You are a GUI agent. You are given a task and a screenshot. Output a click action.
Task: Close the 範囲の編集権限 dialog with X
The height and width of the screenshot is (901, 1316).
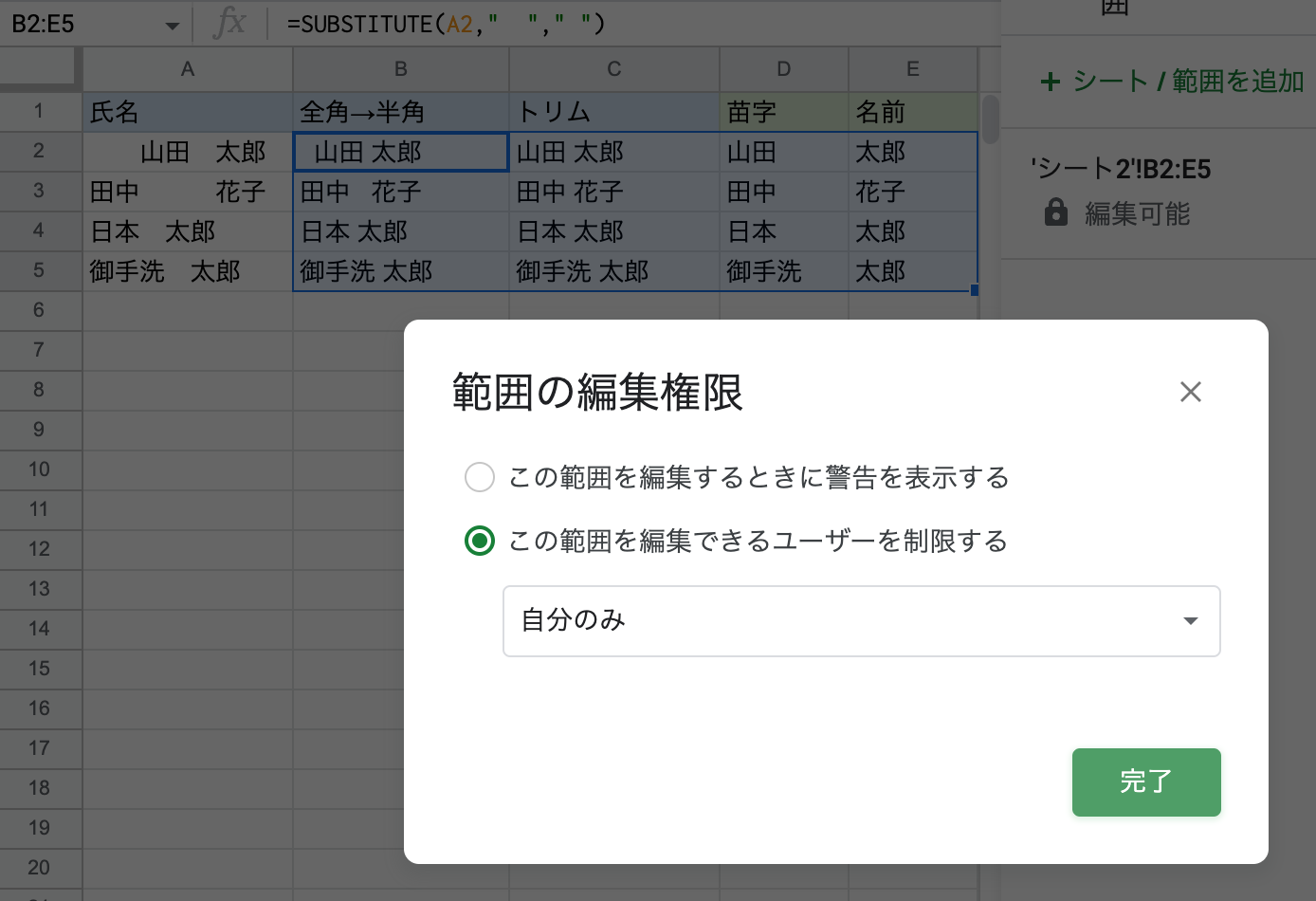click(x=1190, y=392)
